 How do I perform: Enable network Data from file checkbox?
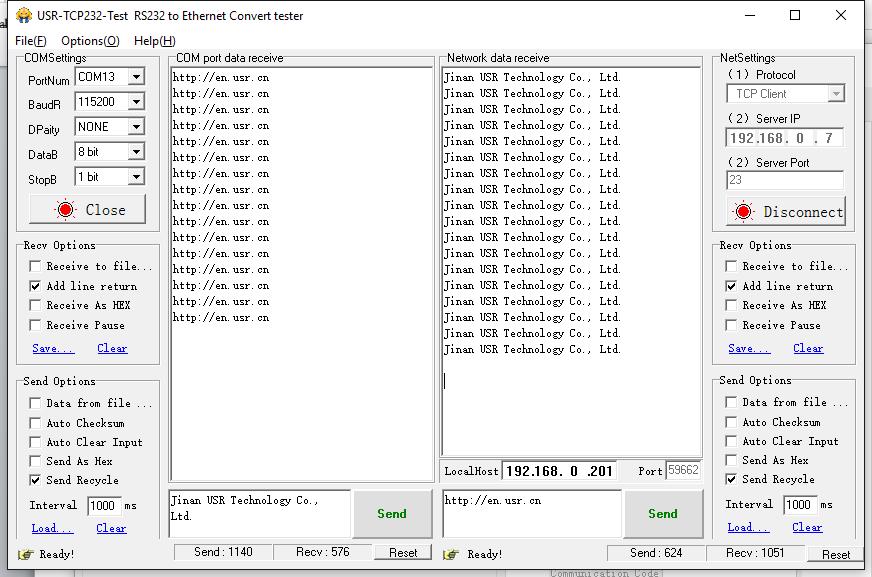coord(731,402)
